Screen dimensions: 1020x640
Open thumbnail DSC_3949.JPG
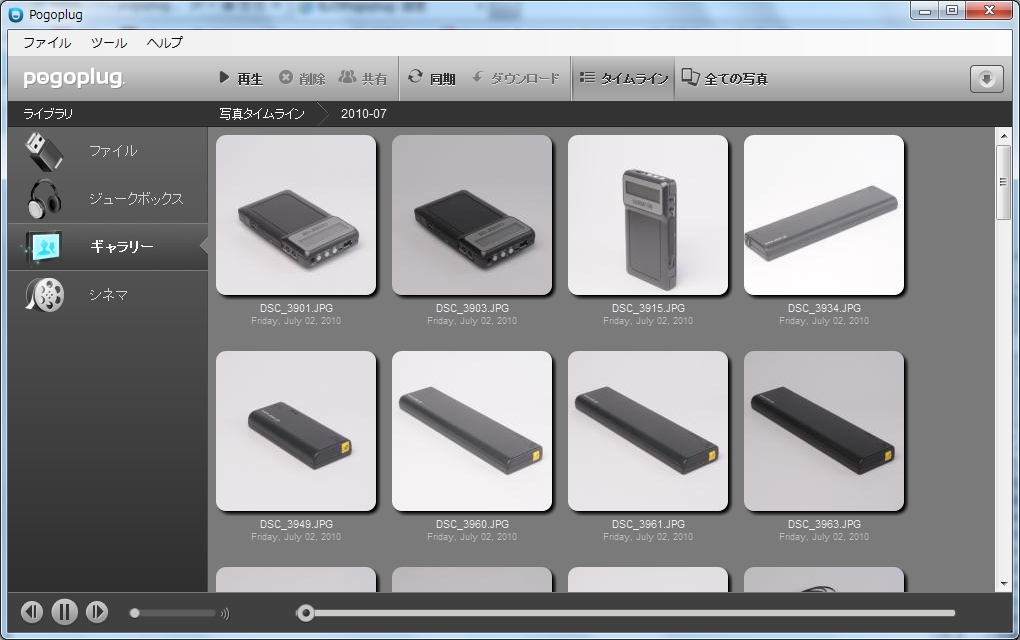296,431
